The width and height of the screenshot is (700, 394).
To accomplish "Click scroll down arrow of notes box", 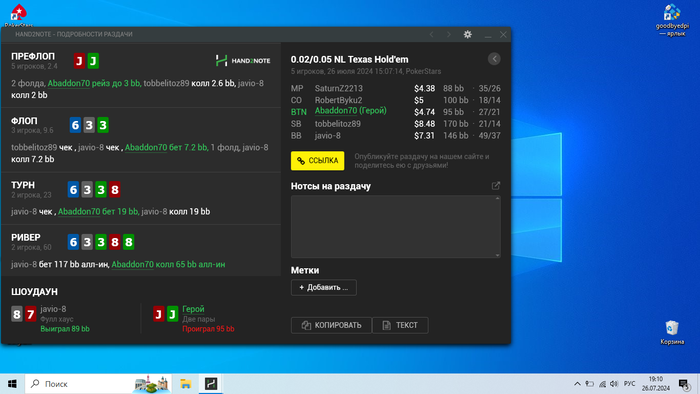I will 497,255.
